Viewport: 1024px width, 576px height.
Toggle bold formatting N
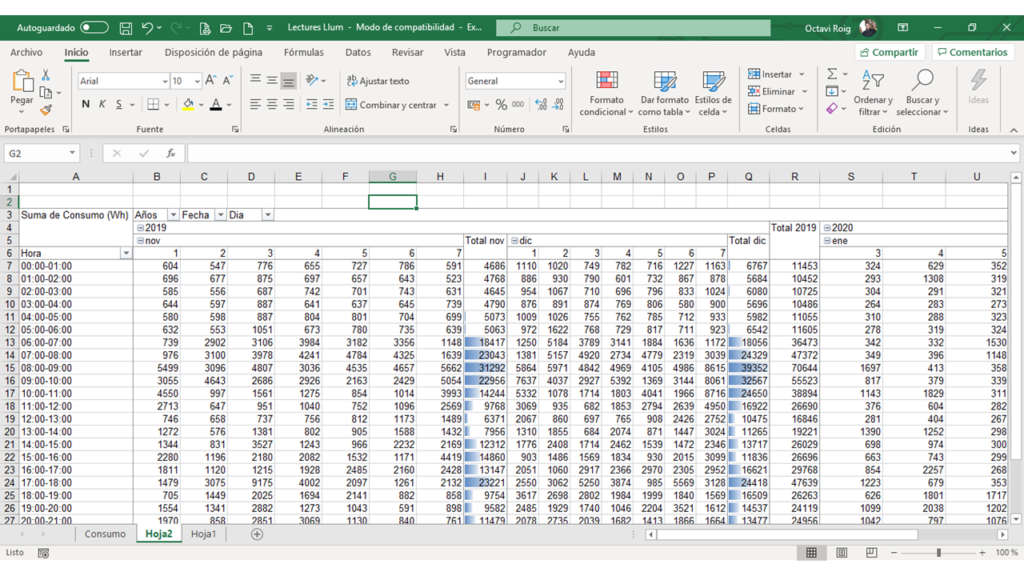pos(86,104)
